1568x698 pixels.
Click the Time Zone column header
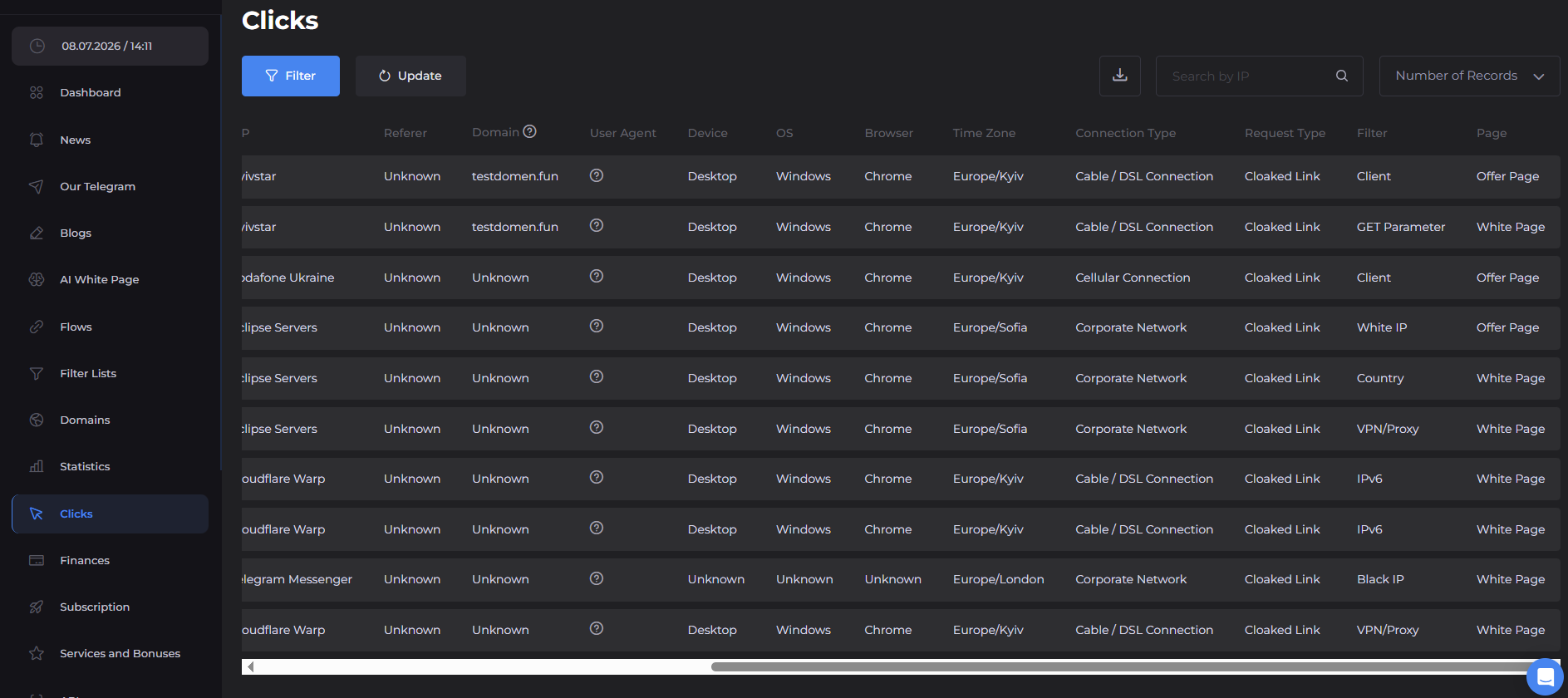(x=984, y=133)
